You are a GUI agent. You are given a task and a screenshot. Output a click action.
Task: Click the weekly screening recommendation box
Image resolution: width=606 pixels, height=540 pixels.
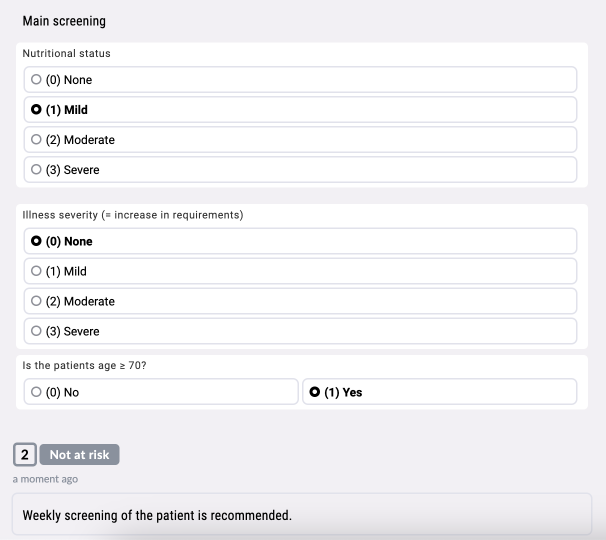coord(301,516)
